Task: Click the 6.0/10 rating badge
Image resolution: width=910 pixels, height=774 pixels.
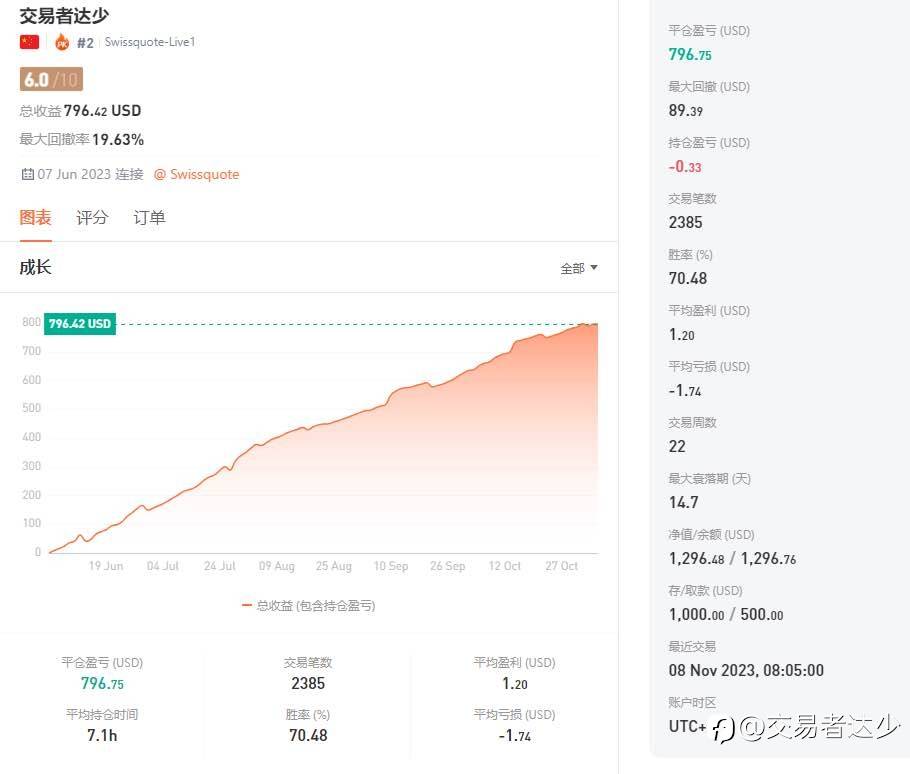Action: coord(50,80)
